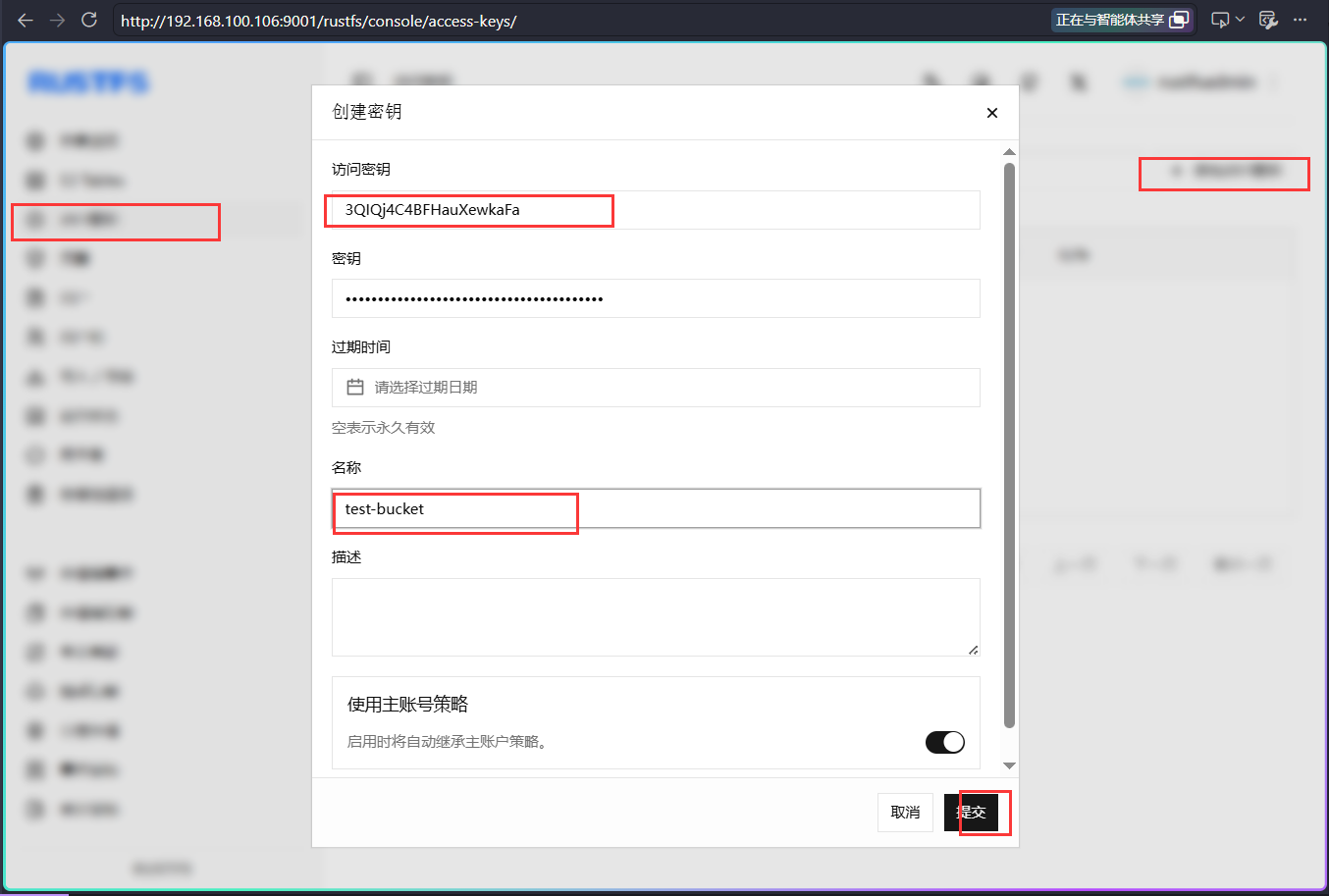Click the 过期时间 field label
The image size is (1329, 896).
pyautogui.click(x=361, y=347)
